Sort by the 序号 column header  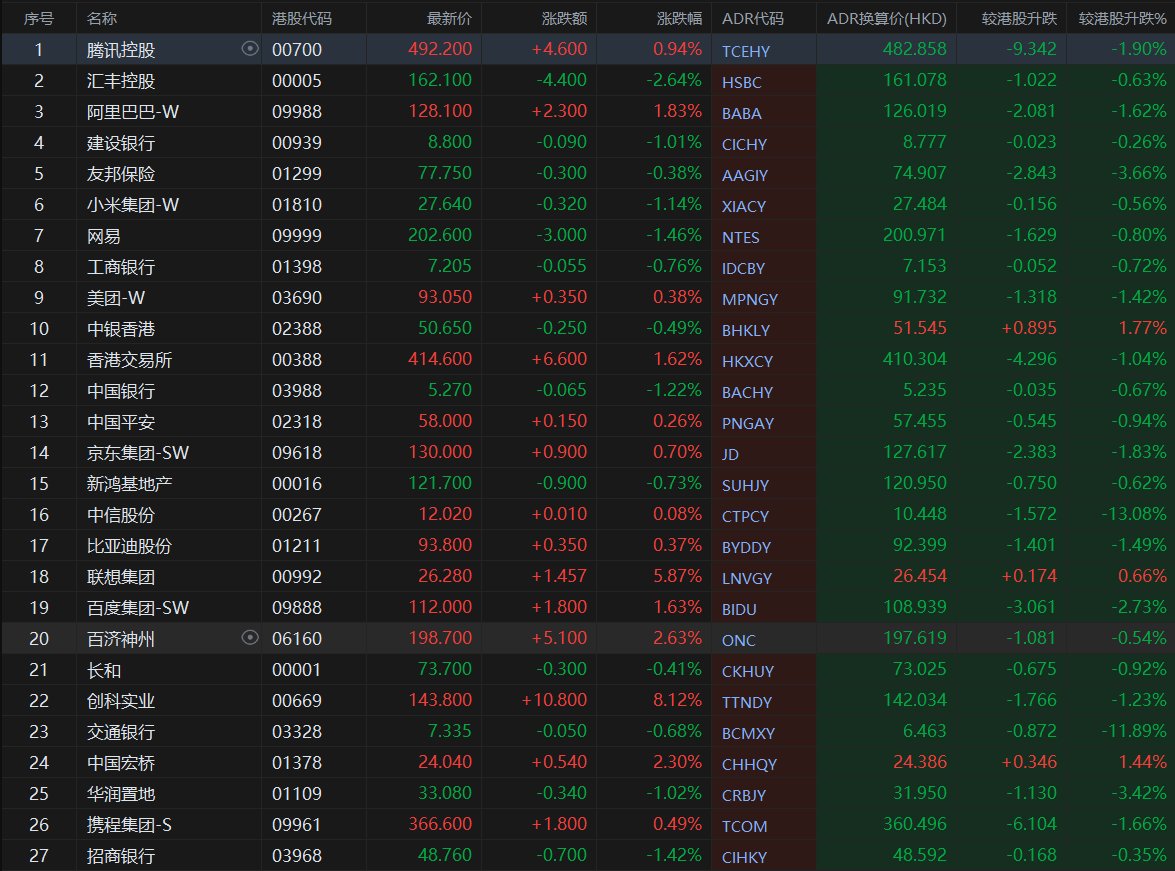[39, 18]
